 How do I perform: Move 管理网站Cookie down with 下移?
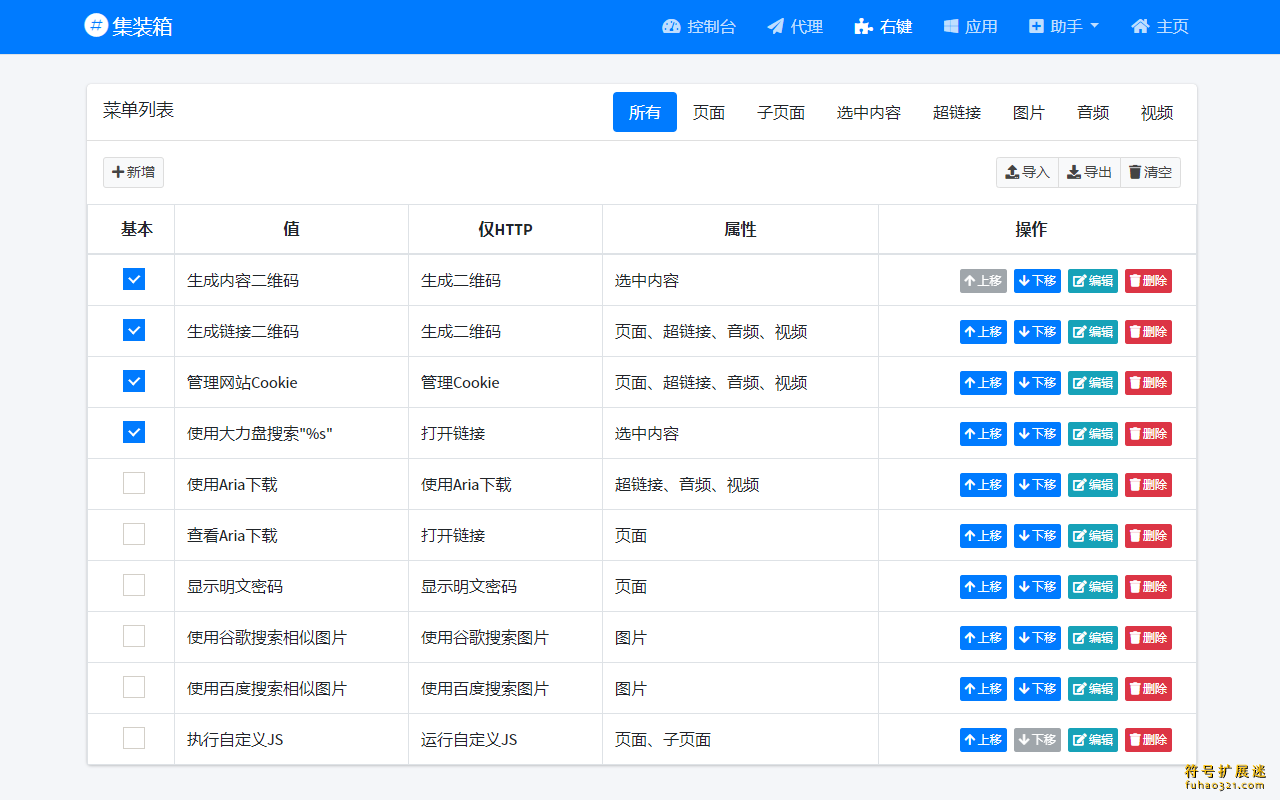pyautogui.click(x=1037, y=383)
